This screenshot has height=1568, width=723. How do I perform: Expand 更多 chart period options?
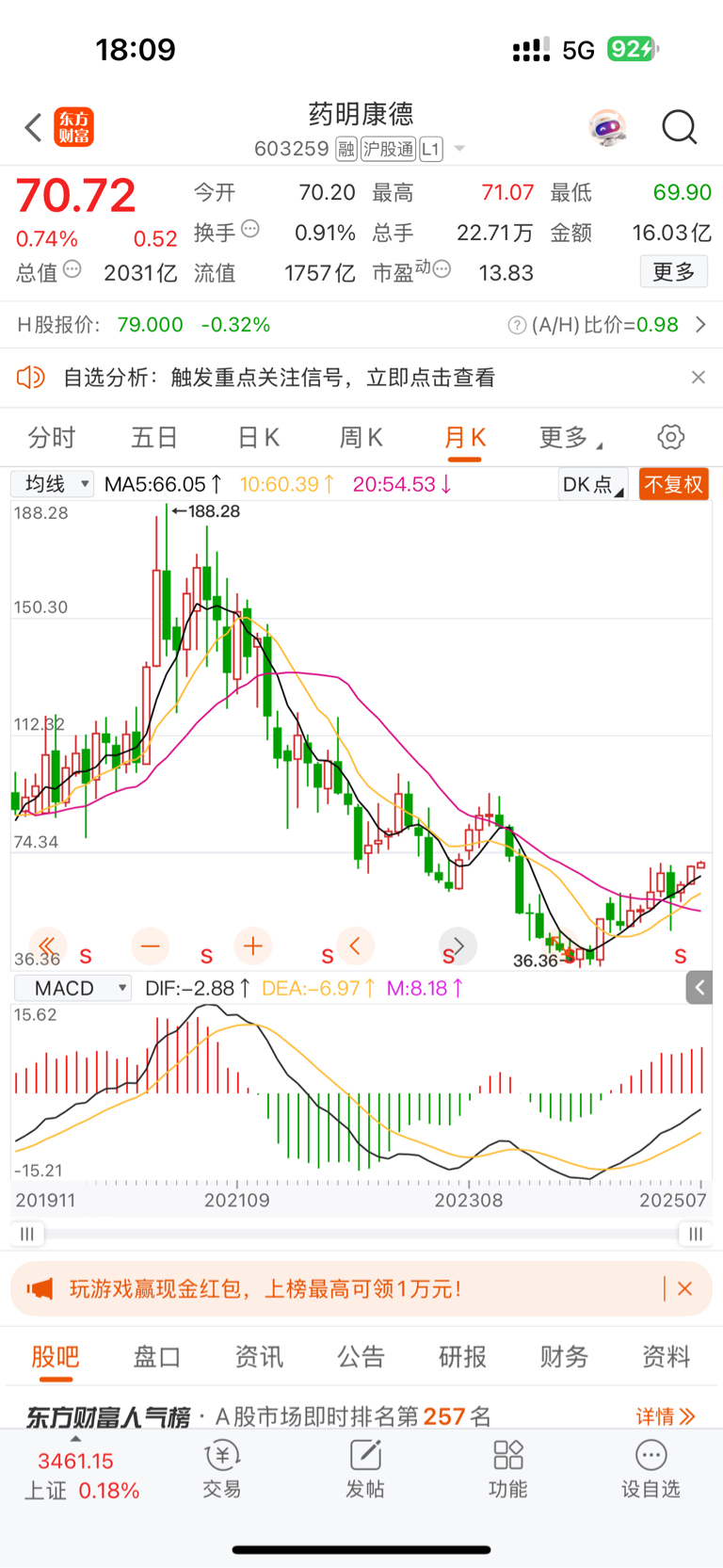[x=570, y=437]
